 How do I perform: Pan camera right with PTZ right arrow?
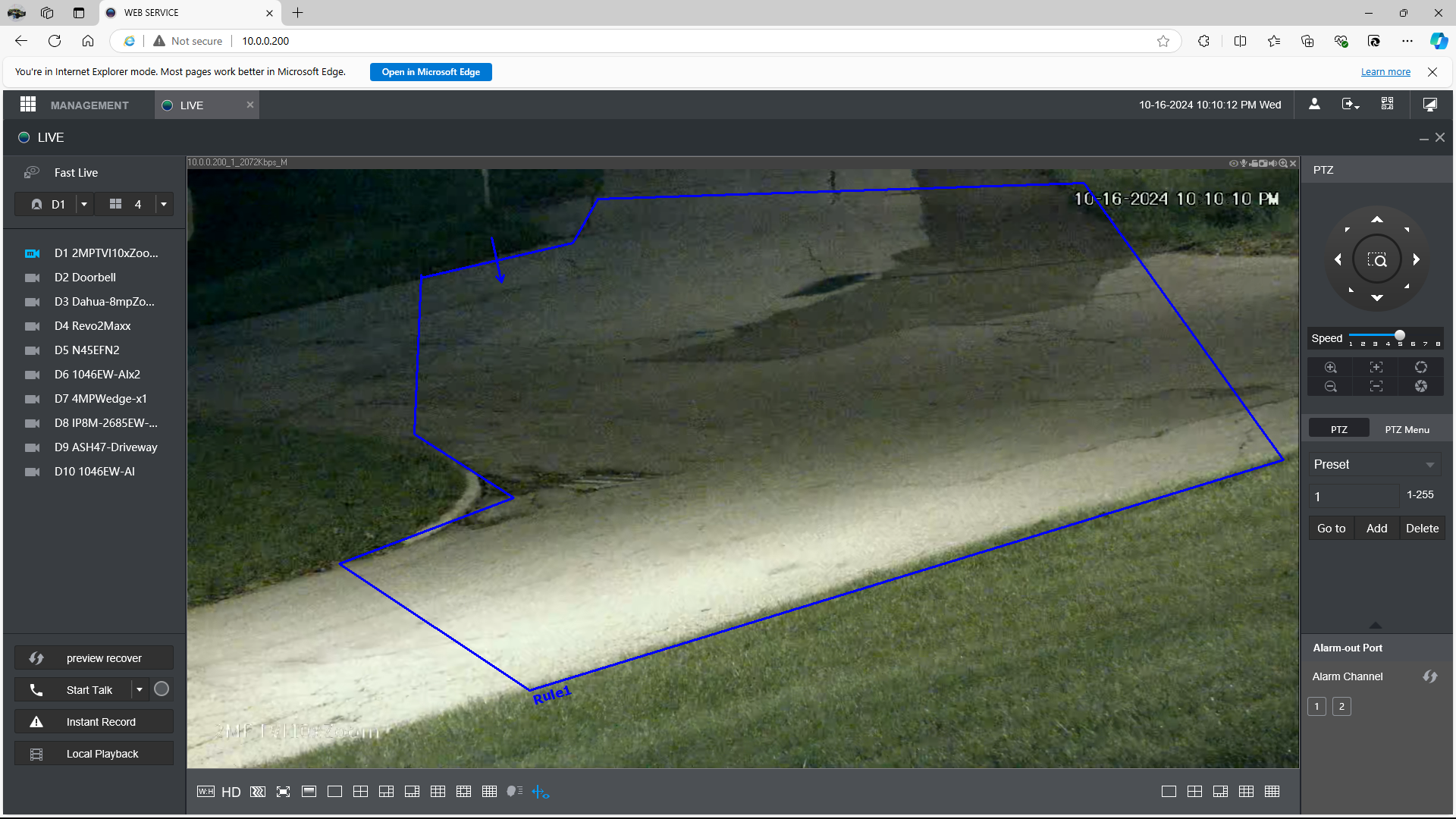click(x=1416, y=259)
